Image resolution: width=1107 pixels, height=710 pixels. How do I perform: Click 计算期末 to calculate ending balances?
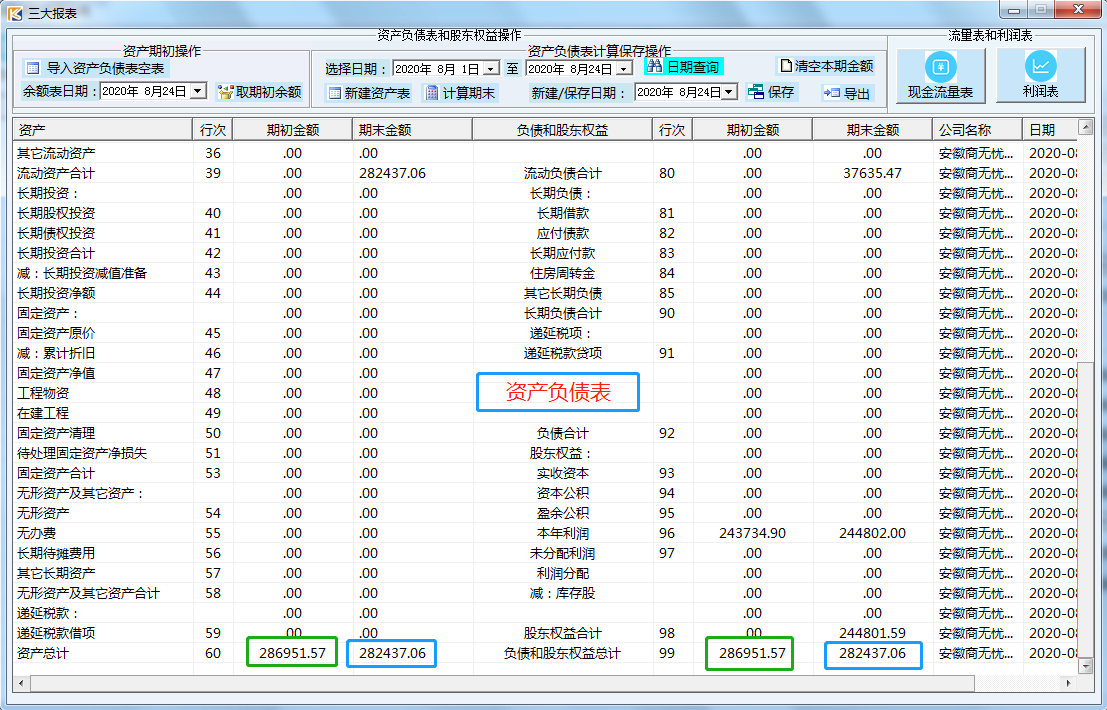pos(460,93)
